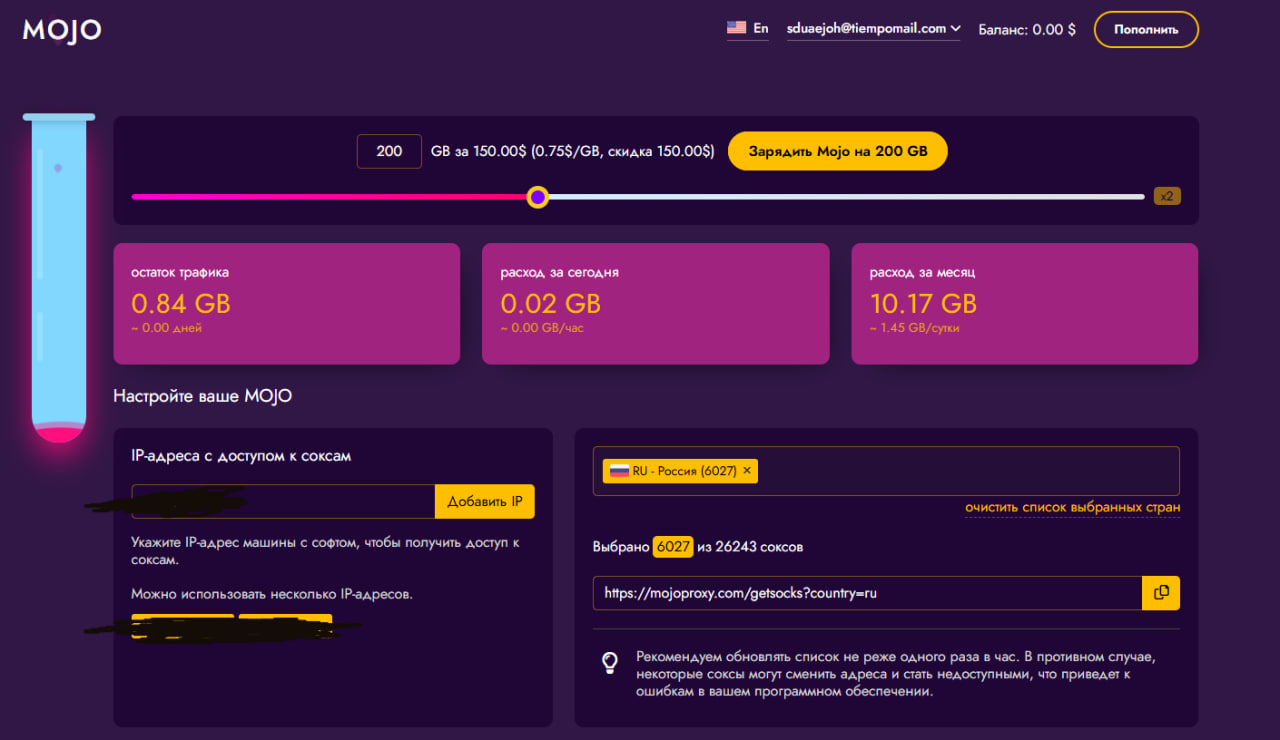Copy the getsocks URL with copy icon
The image size is (1280, 740).
click(1161, 593)
